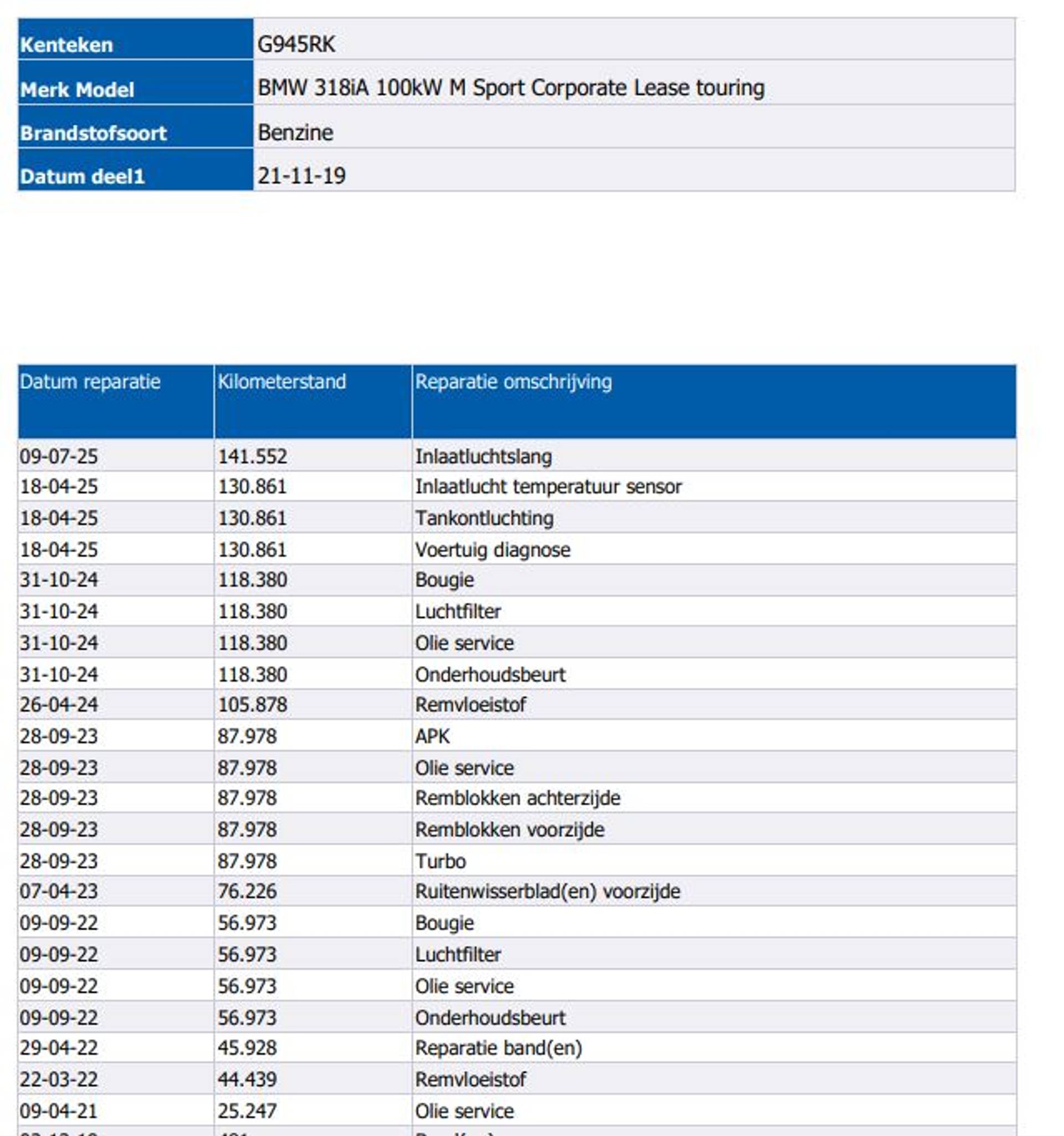Select the Tankontluchting repair entry
The height and width of the screenshot is (1136, 1064).
click(x=484, y=518)
